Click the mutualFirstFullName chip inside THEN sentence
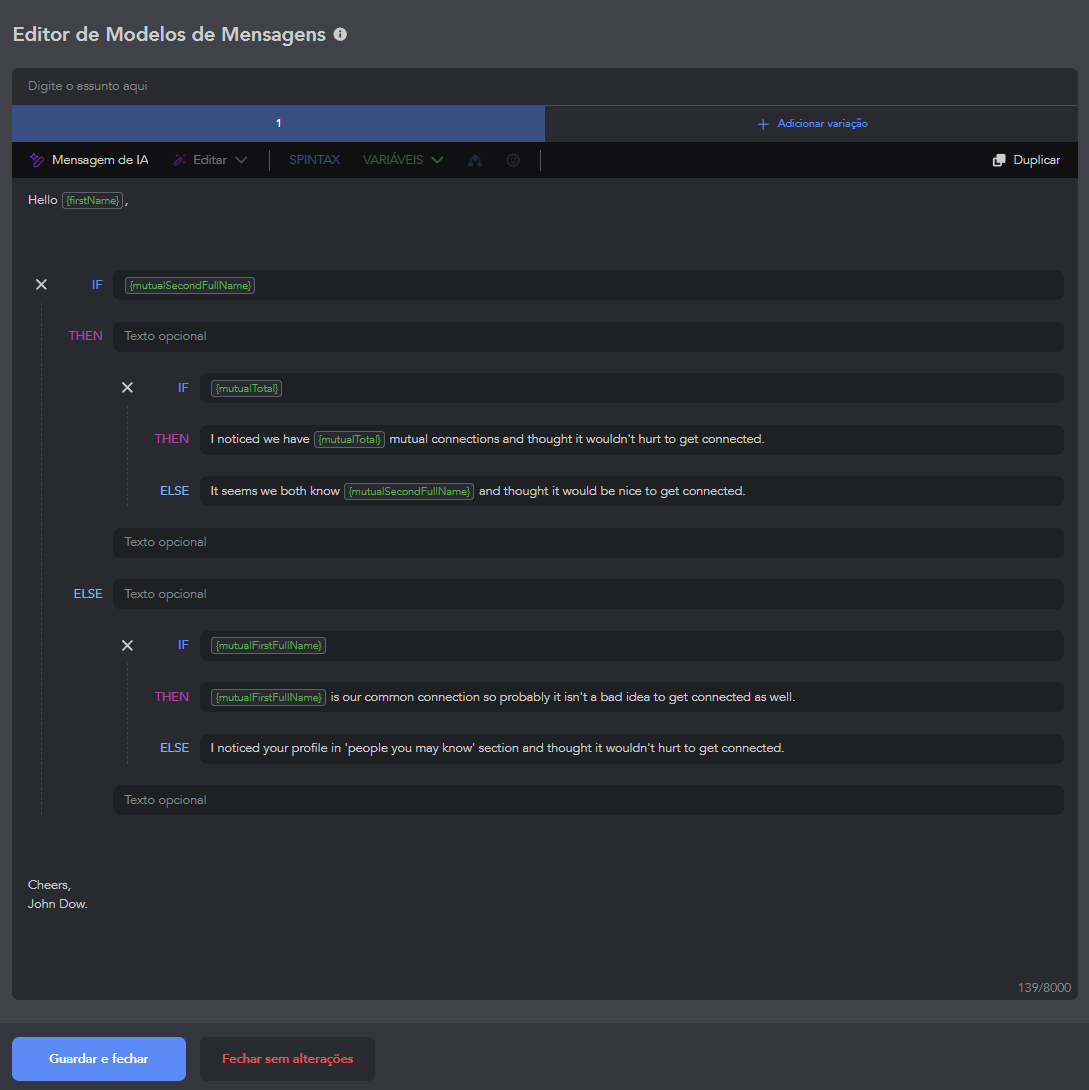 269,697
